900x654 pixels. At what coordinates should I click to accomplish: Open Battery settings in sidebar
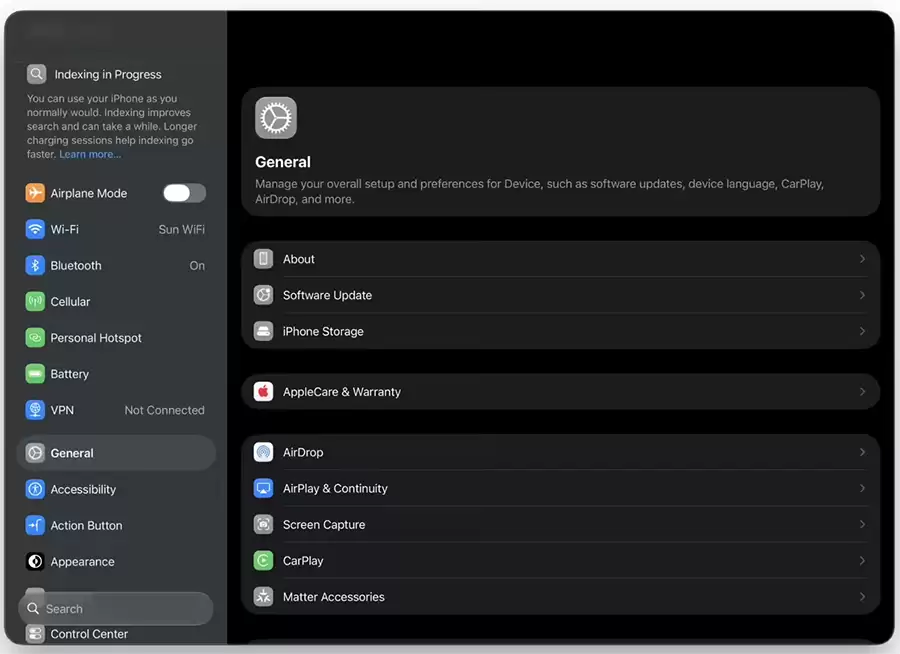click(x=116, y=374)
